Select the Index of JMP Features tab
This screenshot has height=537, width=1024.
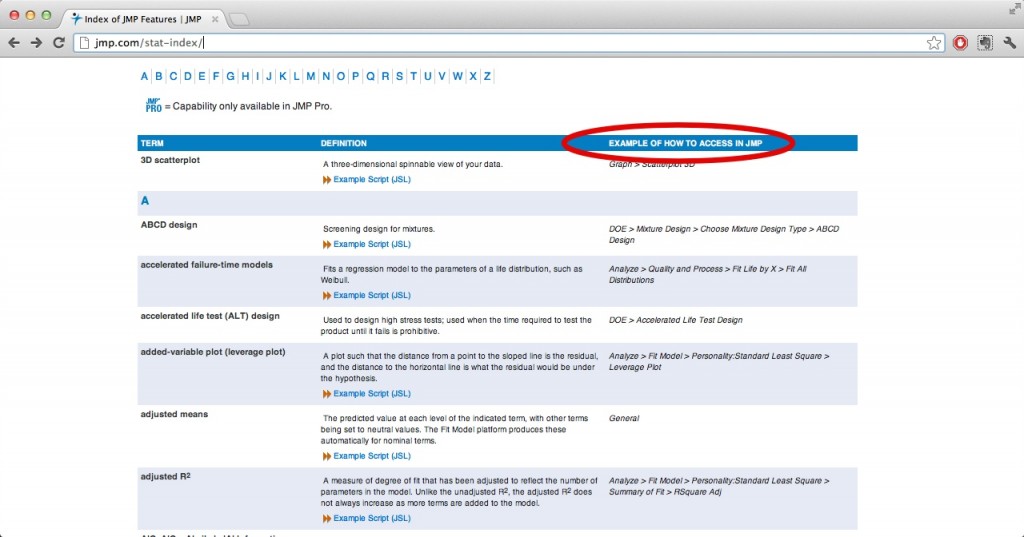coord(142,20)
